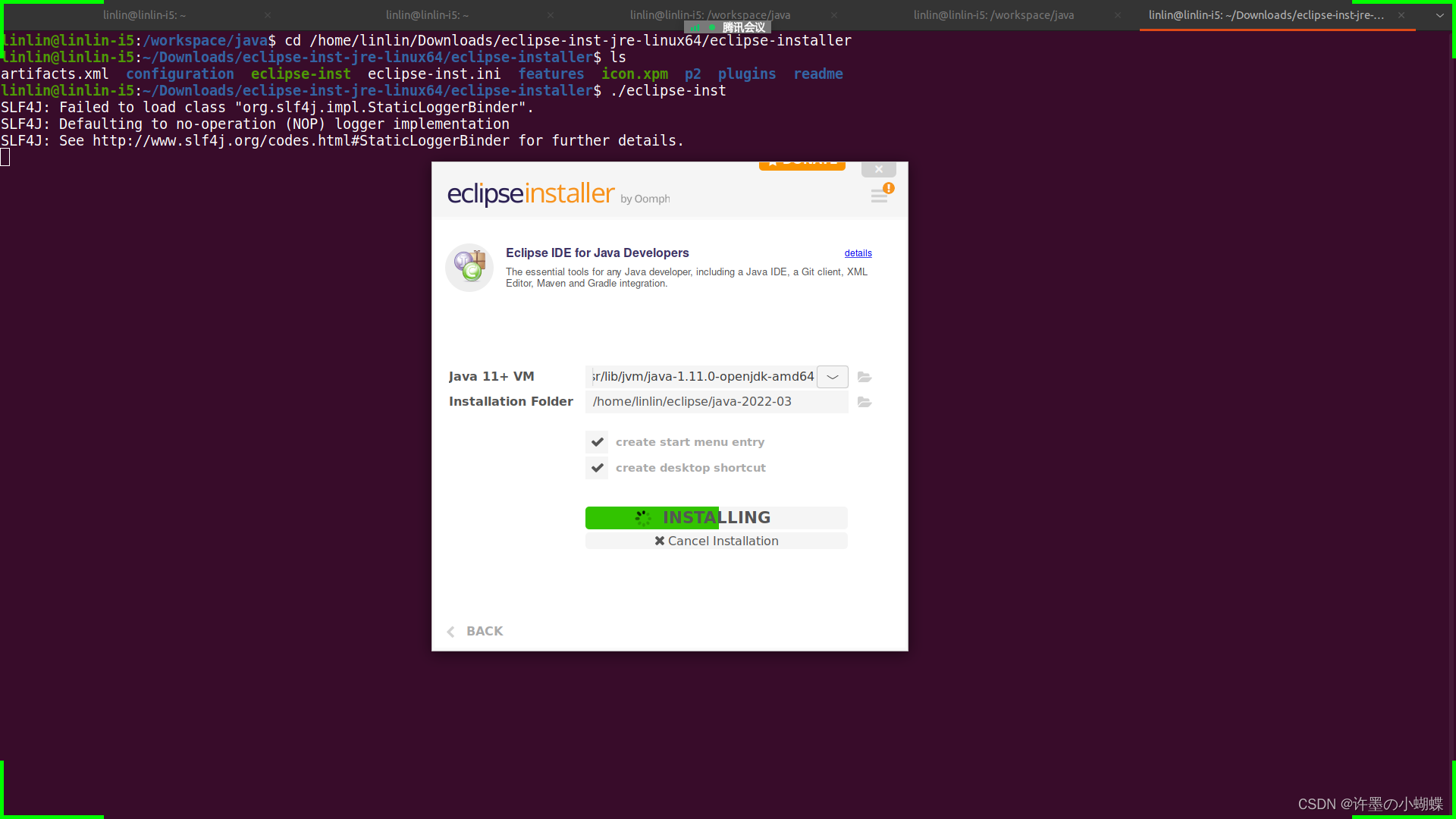The image size is (1456, 819).
Task: Open the terminal tabs dropdown chevron
Action: point(1439,15)
